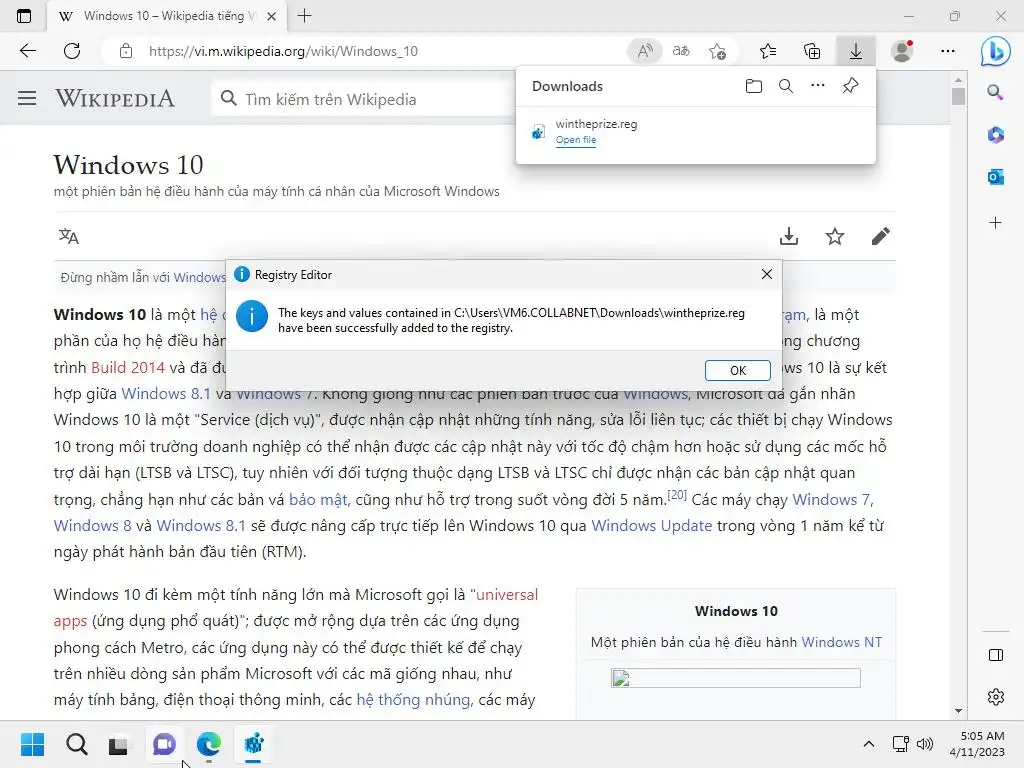Open the Favorites list icon
This screenshot has width=1024, height=768.
point(768,51)
